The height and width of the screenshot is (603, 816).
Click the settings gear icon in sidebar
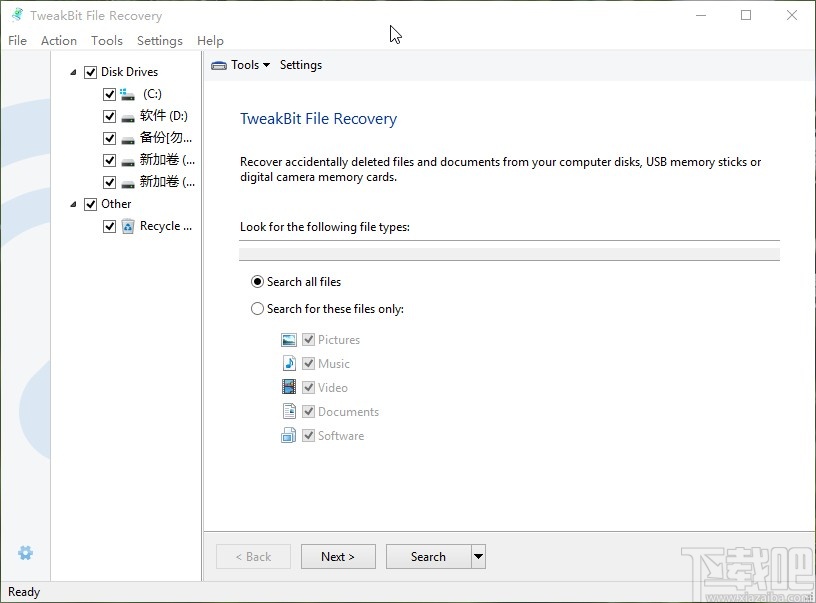click(26, 553)
